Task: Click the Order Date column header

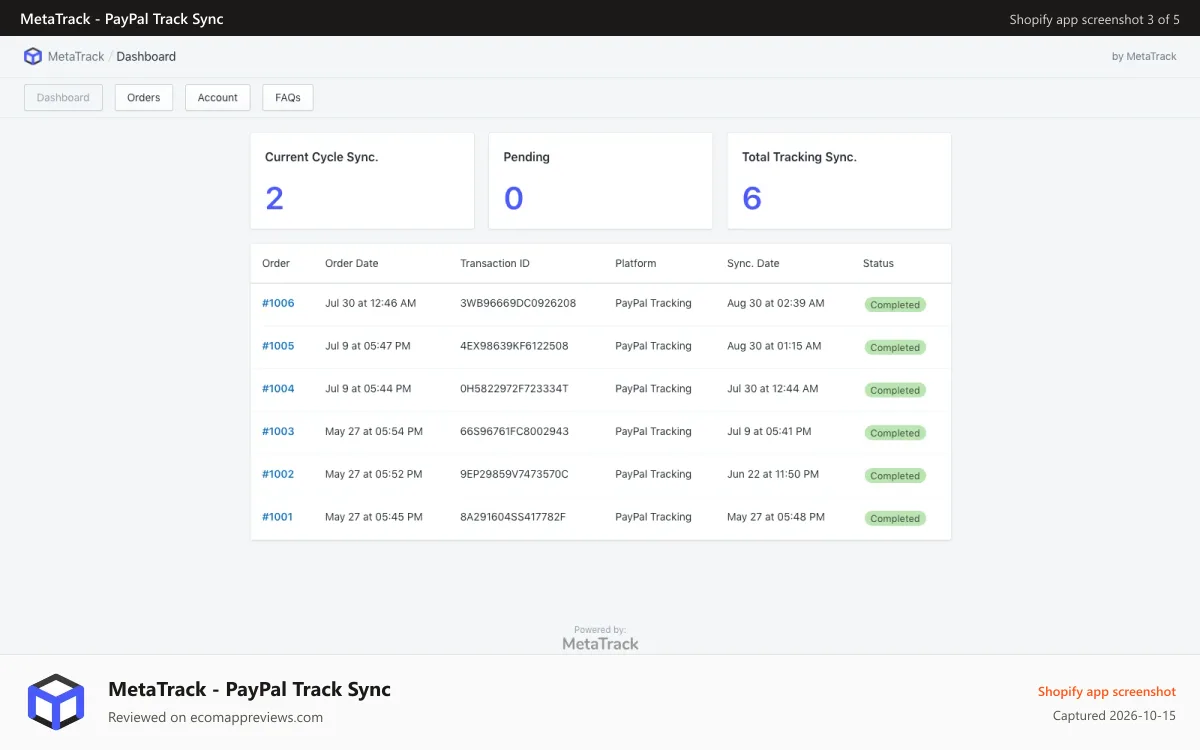Action: click(x=352, y=263)
